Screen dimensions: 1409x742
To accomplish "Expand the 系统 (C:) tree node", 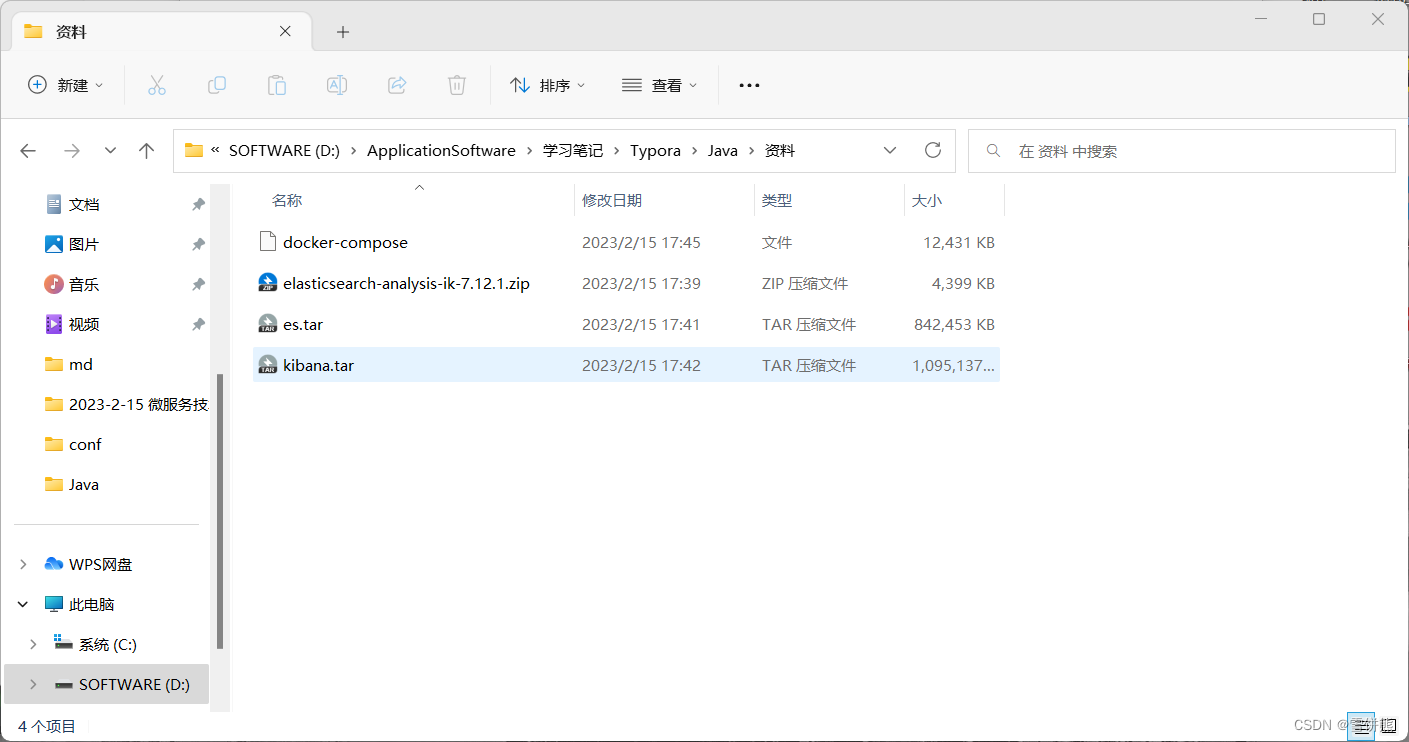I will pyautogui.click(x=33, y=644).
